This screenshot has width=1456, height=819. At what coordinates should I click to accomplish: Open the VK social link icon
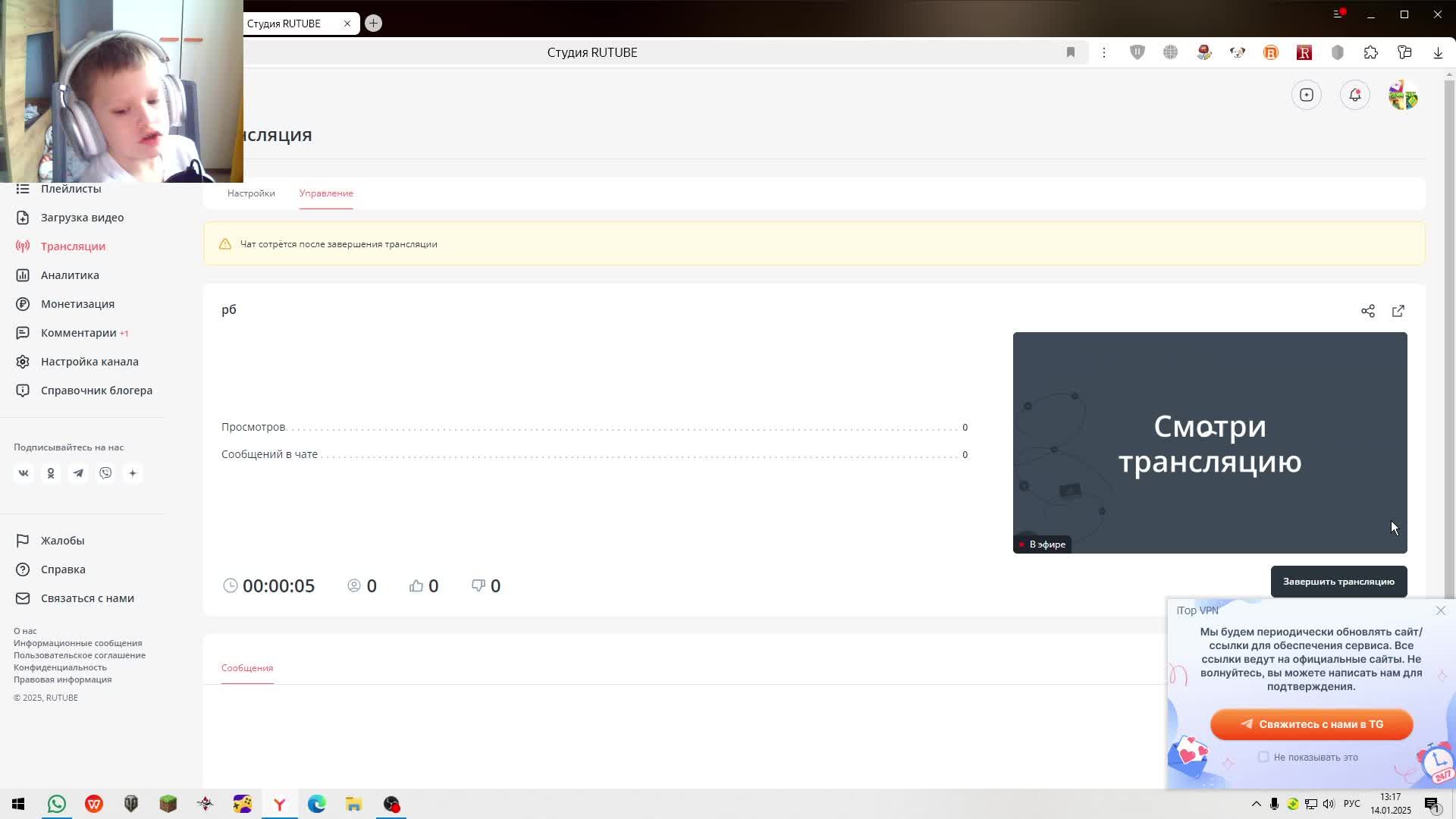(x=24, y=473)
